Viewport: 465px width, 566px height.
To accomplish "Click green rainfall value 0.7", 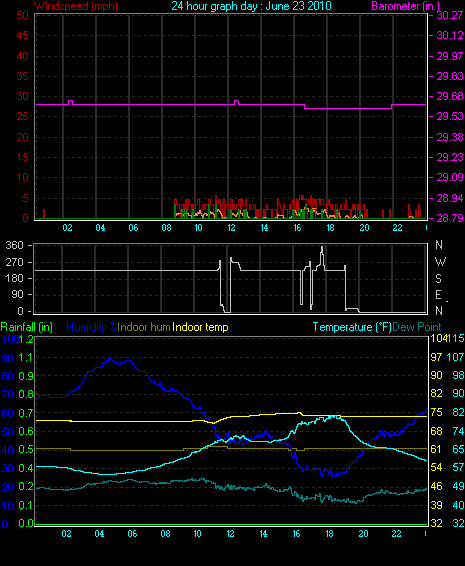I will [x=25, y=413].
